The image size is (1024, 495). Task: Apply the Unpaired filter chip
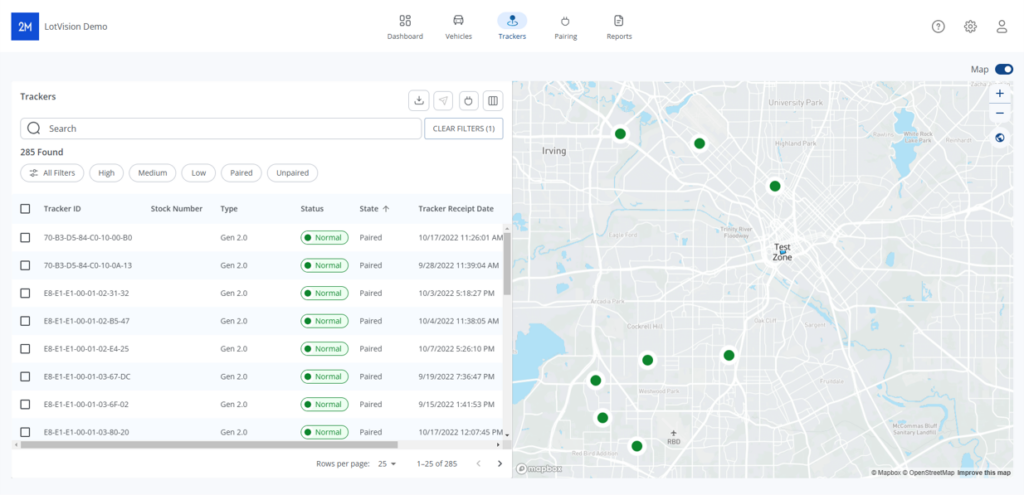coord(293,173)
